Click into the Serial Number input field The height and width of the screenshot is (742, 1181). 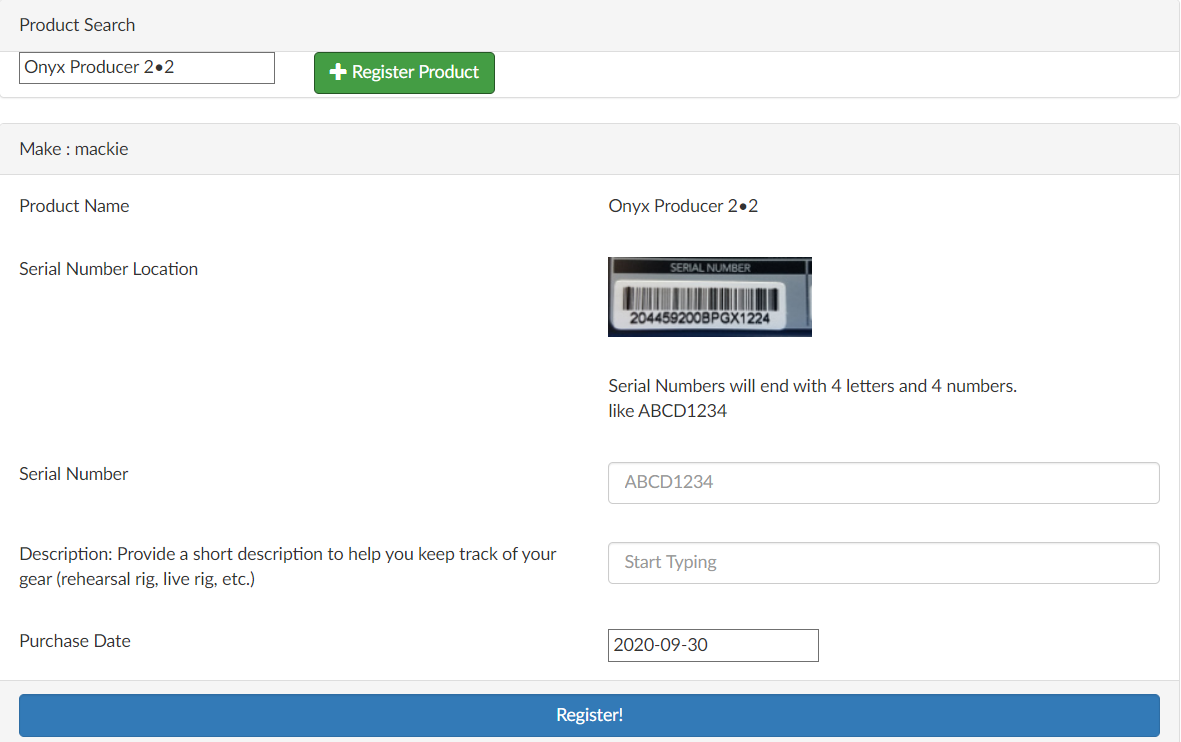click(883, 482)
